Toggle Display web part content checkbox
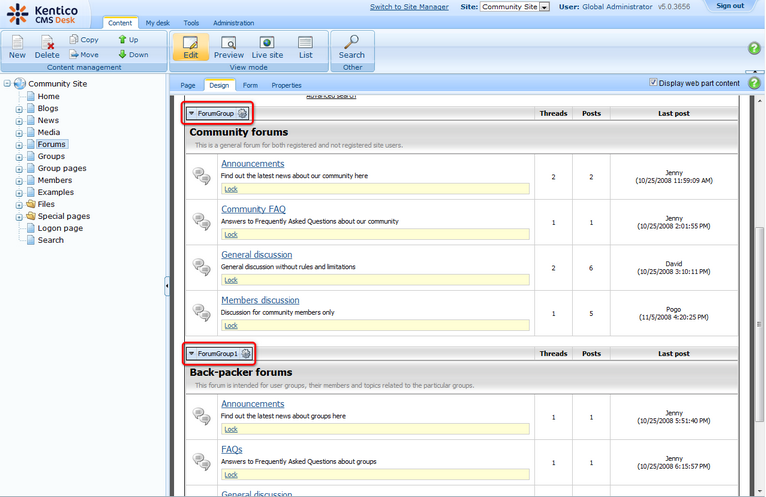The width and height of the screenshot is (766, 497). pos(654,83)
